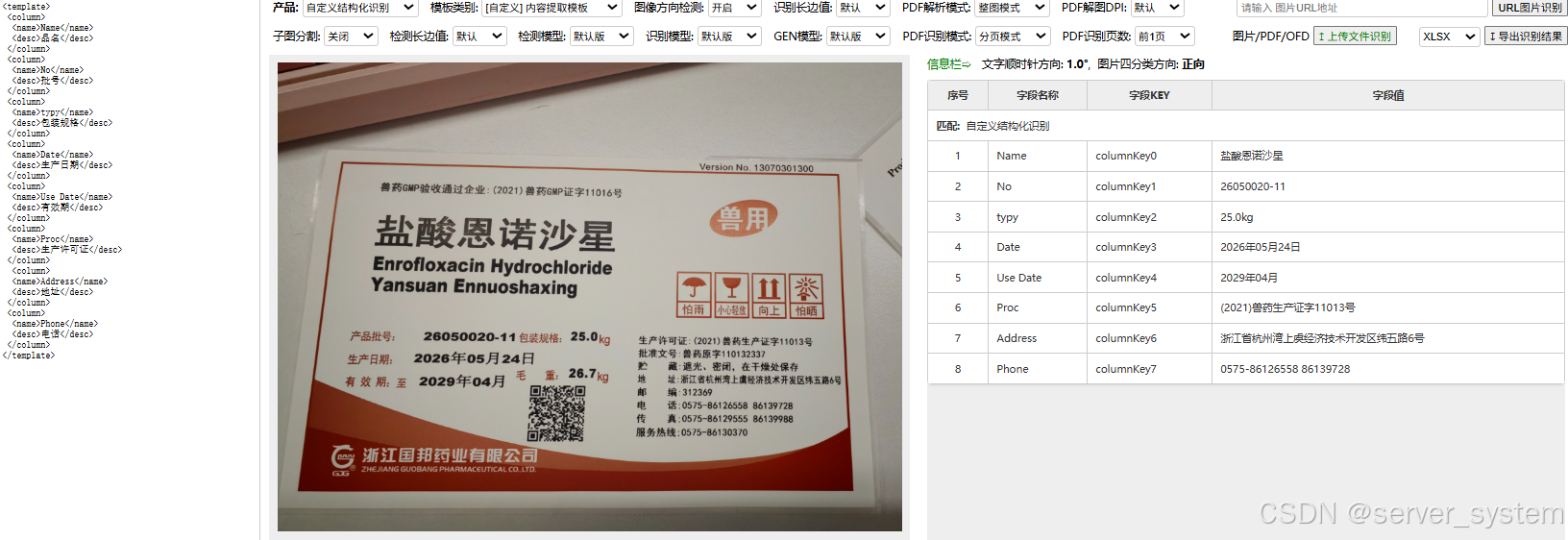This screenshot has width=1568, height=540.
Task: Click the 26050020-11 field value cell
Action: coord(1387,186)
